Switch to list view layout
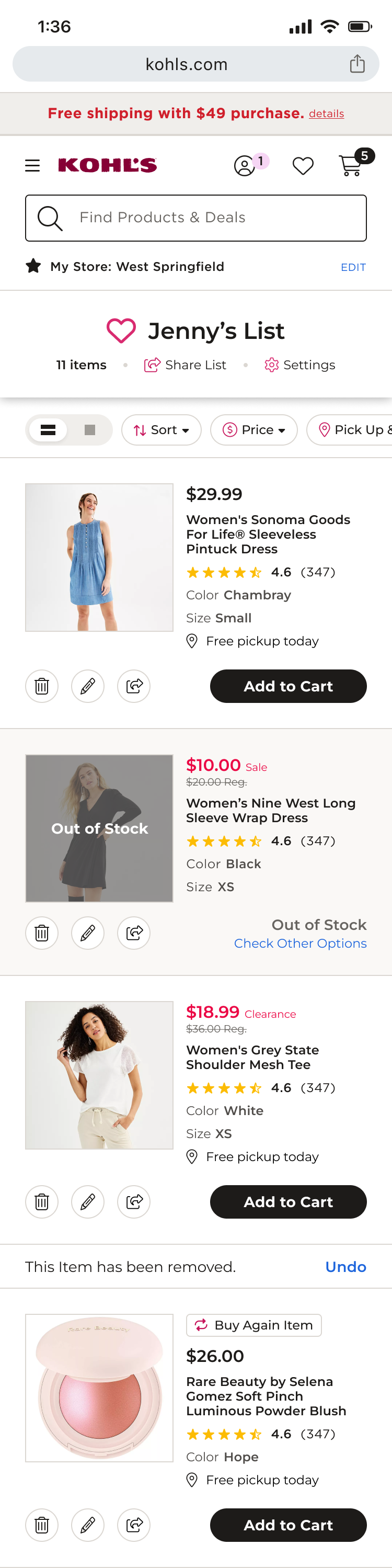 tap(48, 430)
